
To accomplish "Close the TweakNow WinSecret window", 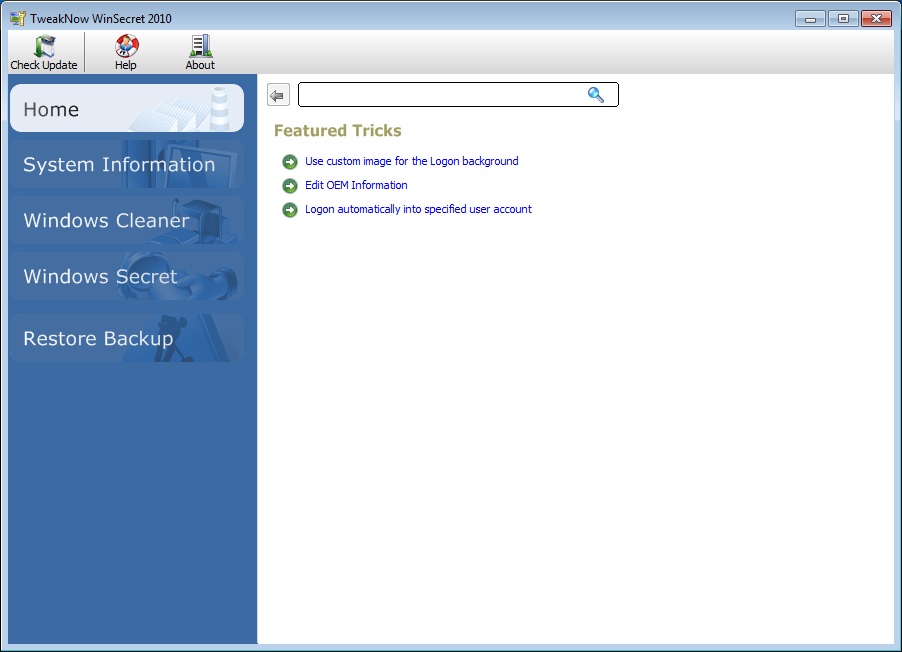I will click(876, 19).
